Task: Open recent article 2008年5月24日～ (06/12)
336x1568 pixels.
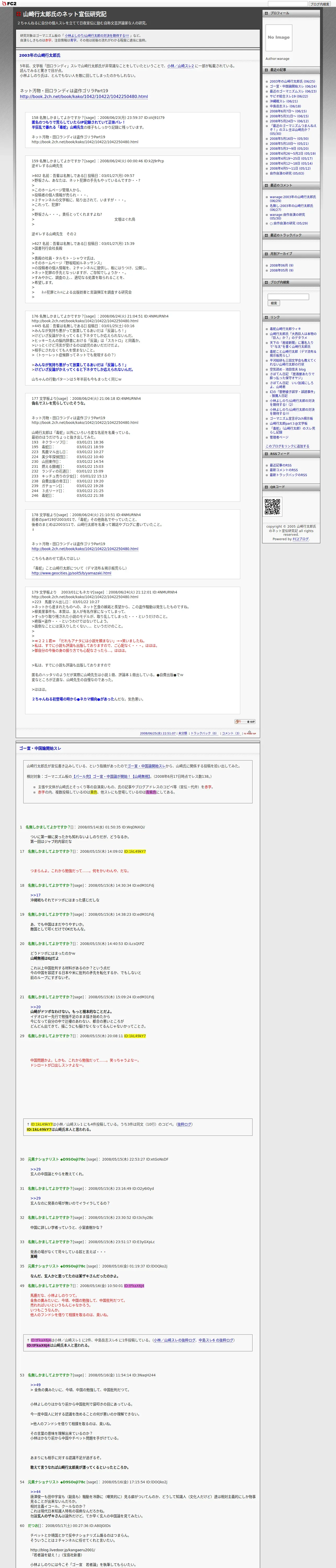Action: [x=289, y=121]
